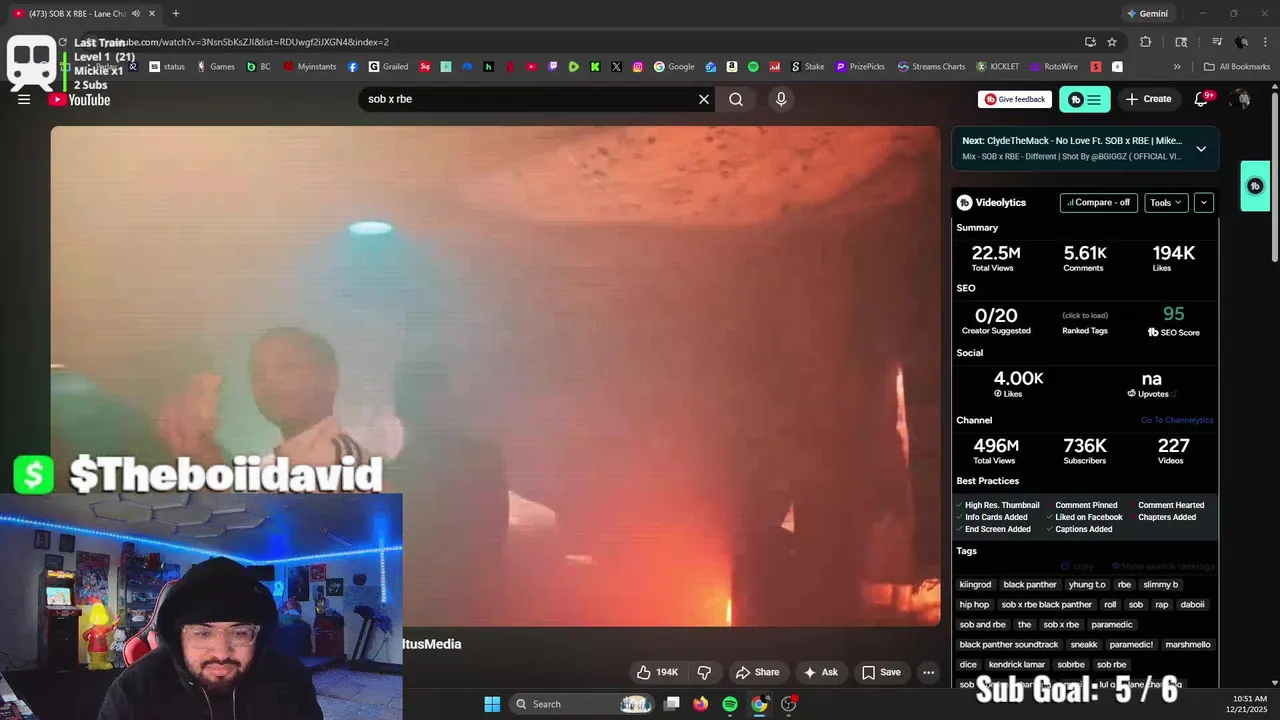Open a new Chrome tab
The height and width of the screenshot is (720, 1280).
(176, 13)
